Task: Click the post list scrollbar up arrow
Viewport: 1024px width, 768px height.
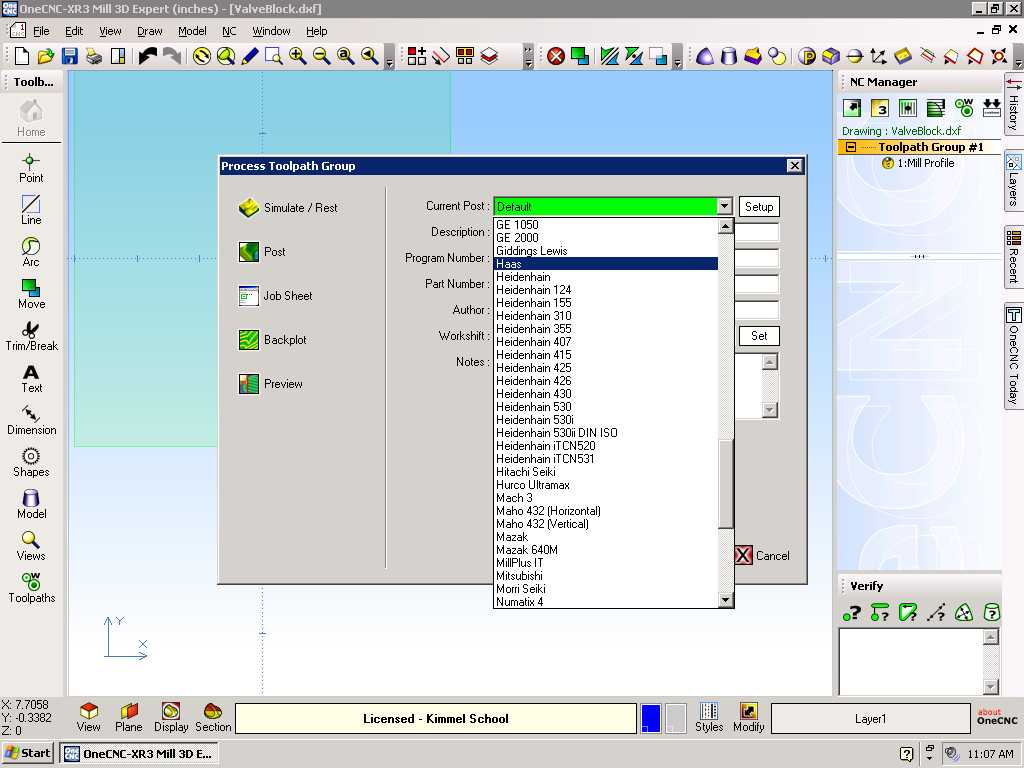Action: click(725, 226)
